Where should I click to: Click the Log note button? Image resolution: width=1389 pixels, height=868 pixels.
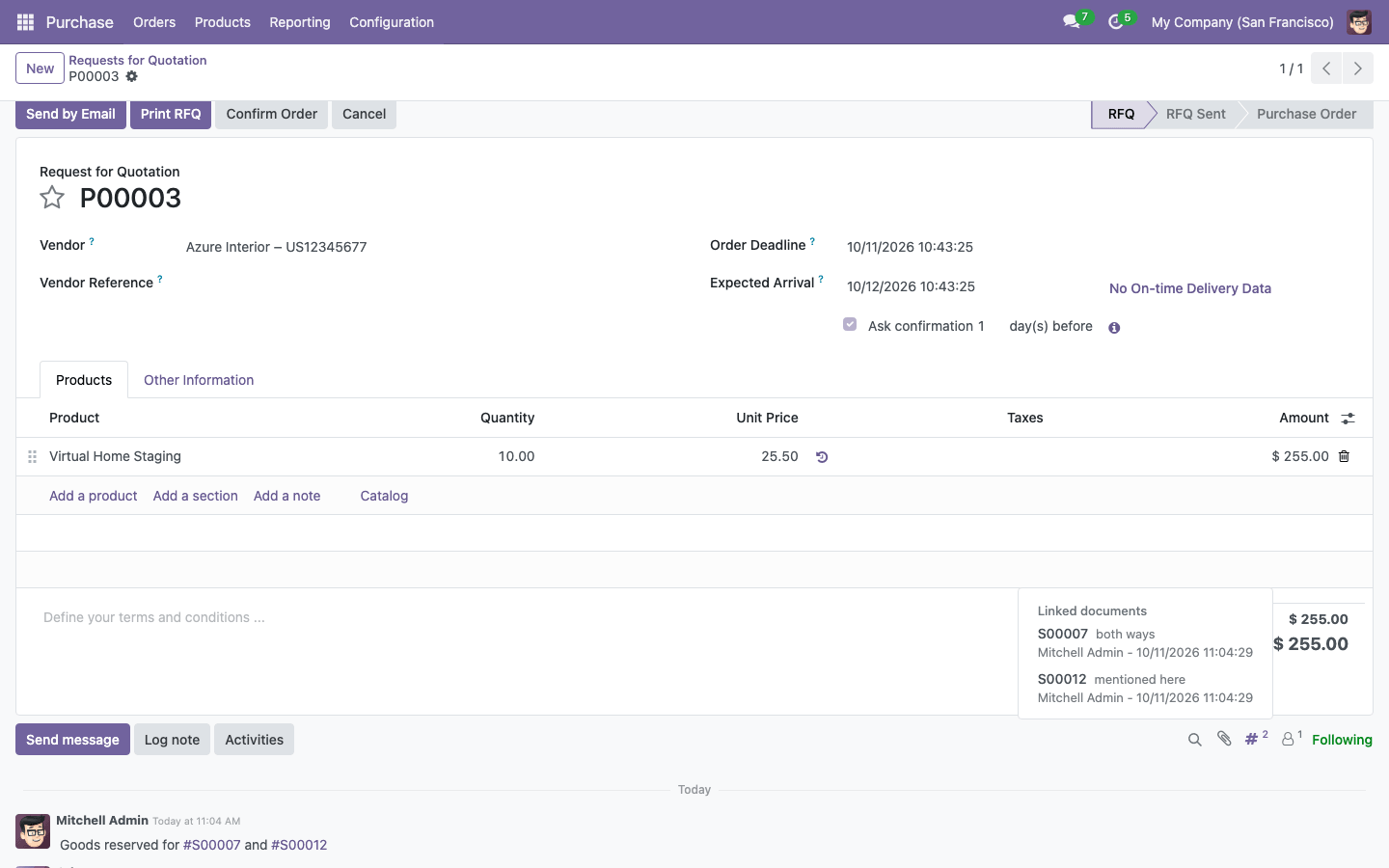(172, 740)
